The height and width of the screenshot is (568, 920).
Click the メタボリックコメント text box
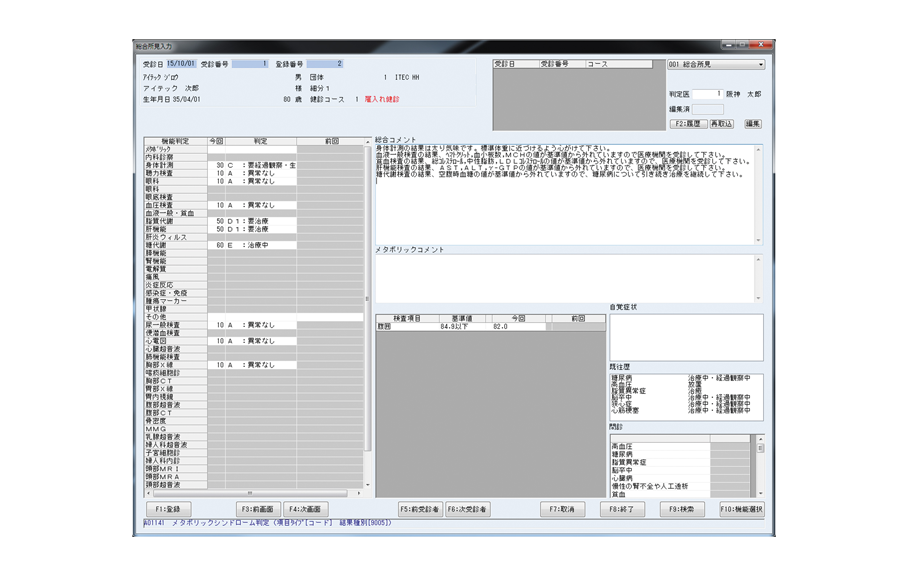tap(565, 278)
